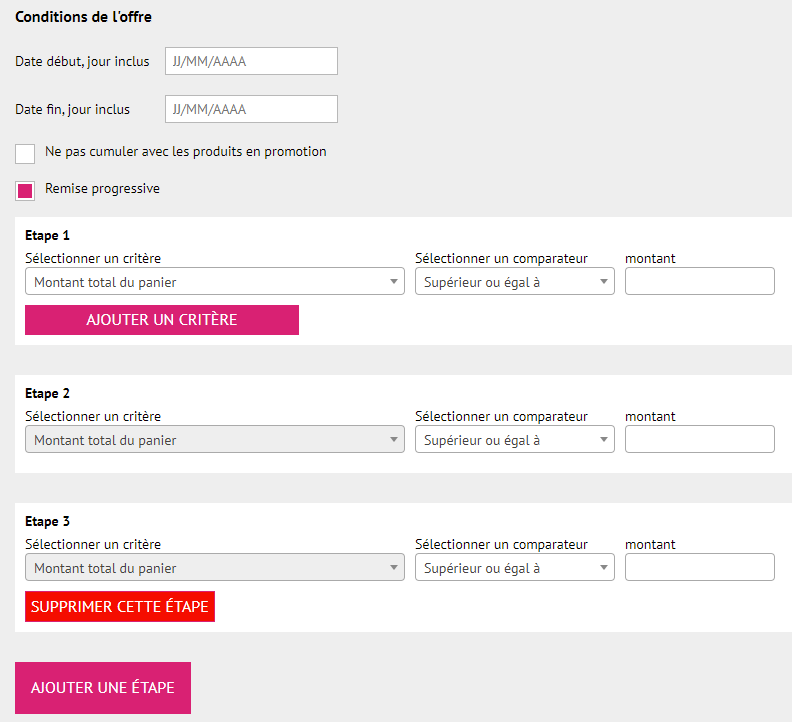Enable 'Ne pas cumuler' promotion checkbox

[25, 153]
